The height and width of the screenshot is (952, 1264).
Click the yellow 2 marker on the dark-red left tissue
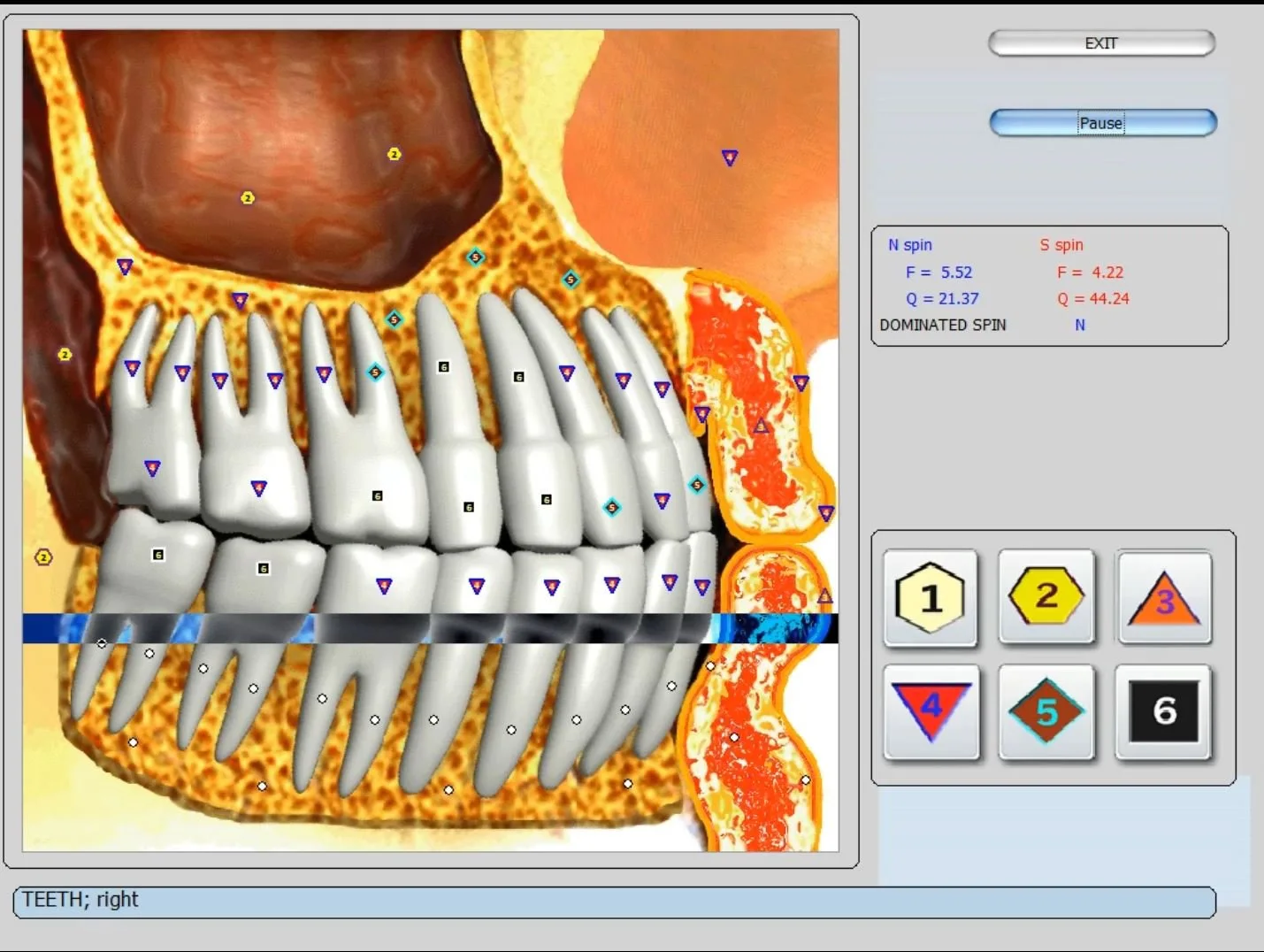pyautogui.click(x=65, y=355)
